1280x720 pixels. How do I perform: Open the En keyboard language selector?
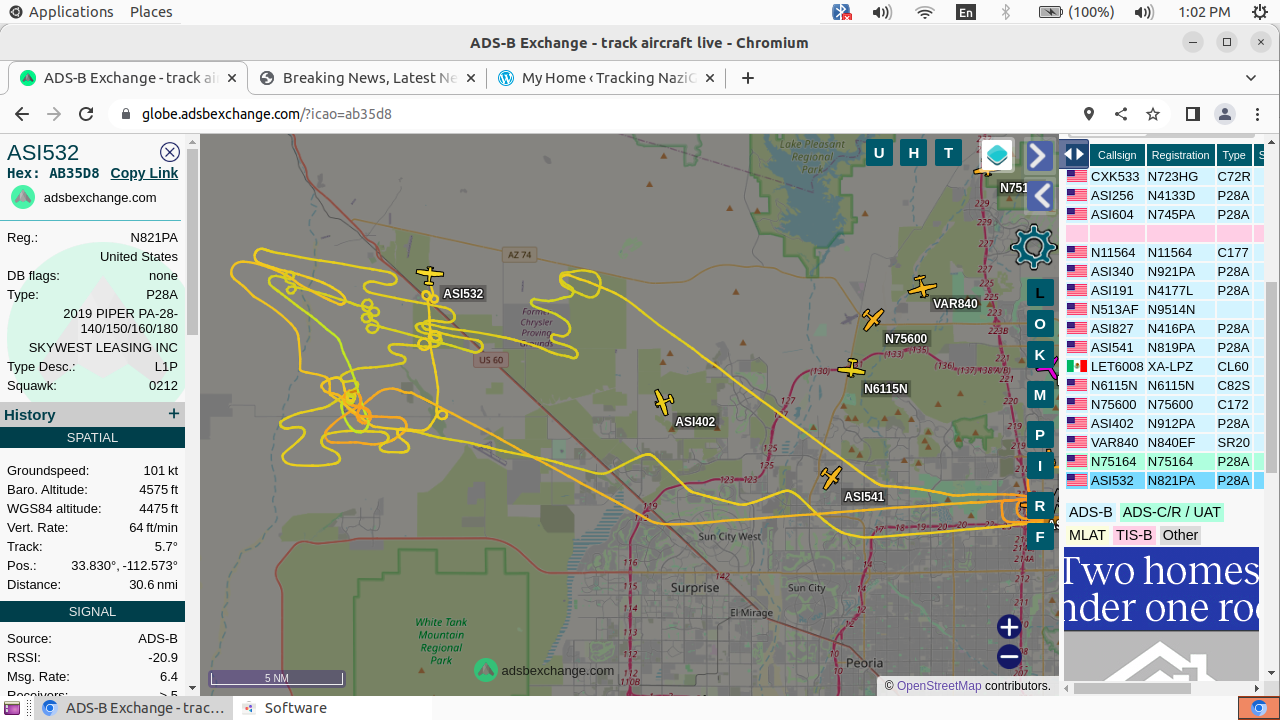pos(966,12)
